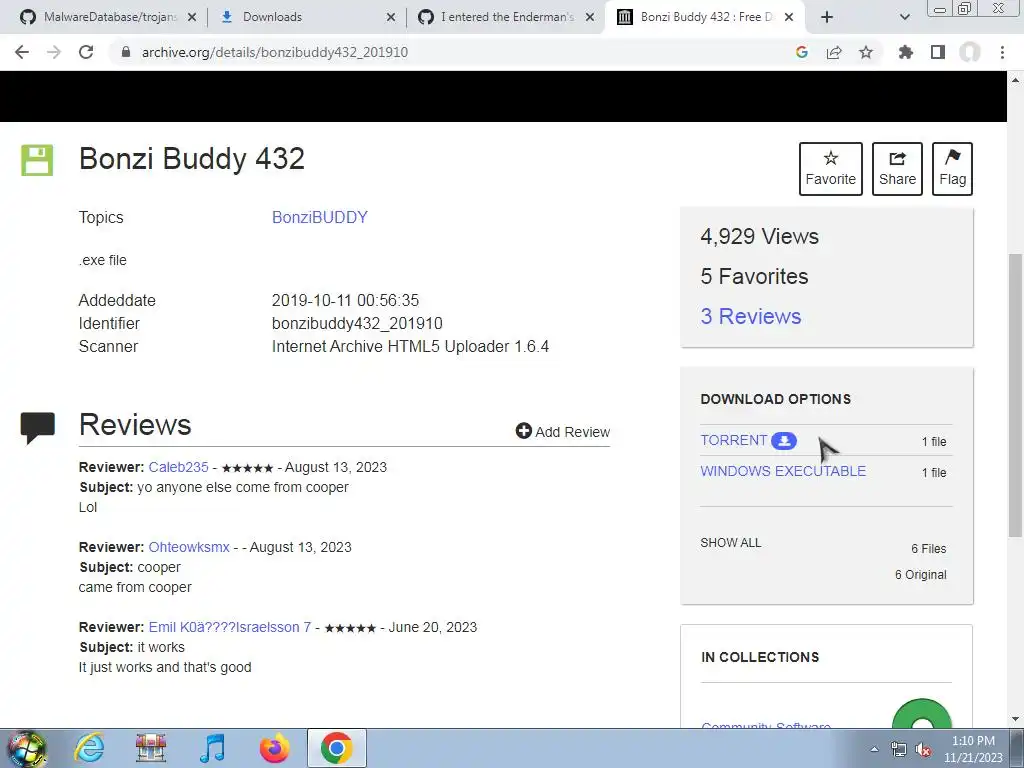The image size is (1024, 768).
Task: Select the Bonzi Buddy 432 tab
Action: (707, 17)
